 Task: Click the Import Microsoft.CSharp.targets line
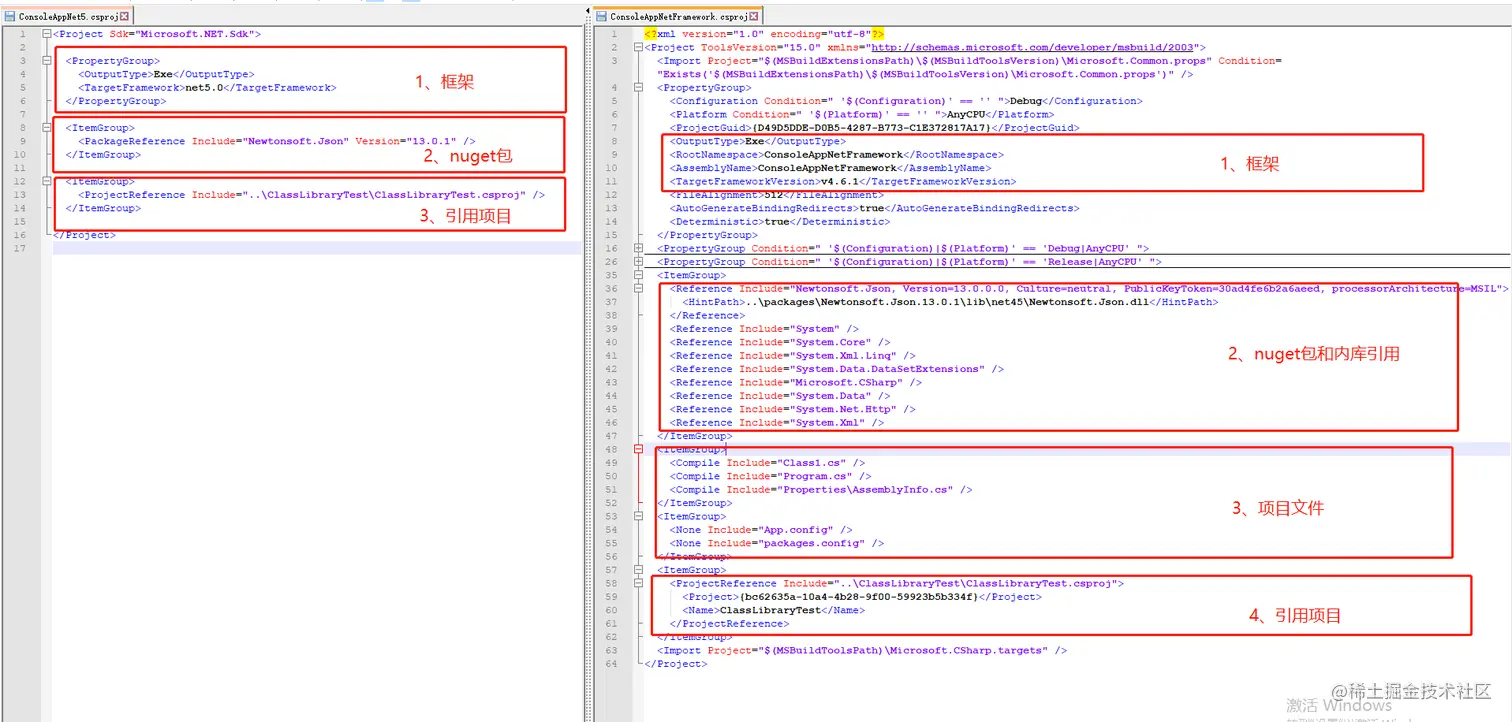(x=862, y=650)
